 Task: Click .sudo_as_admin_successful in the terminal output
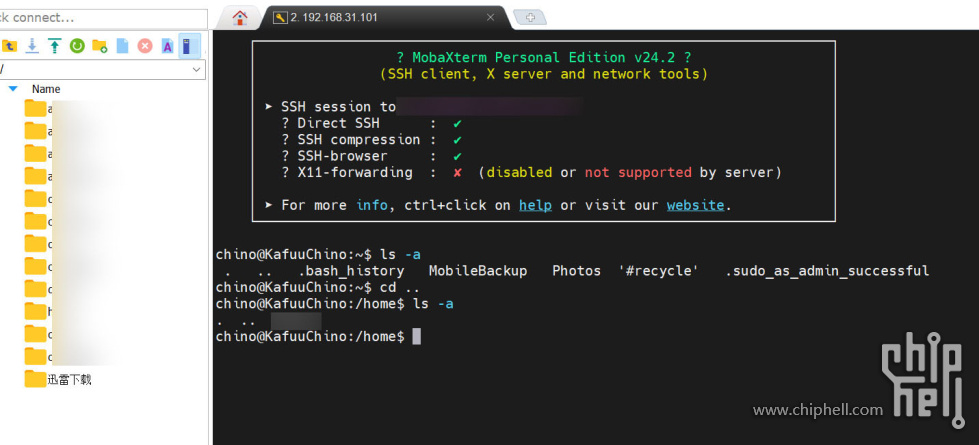(827, 271)
